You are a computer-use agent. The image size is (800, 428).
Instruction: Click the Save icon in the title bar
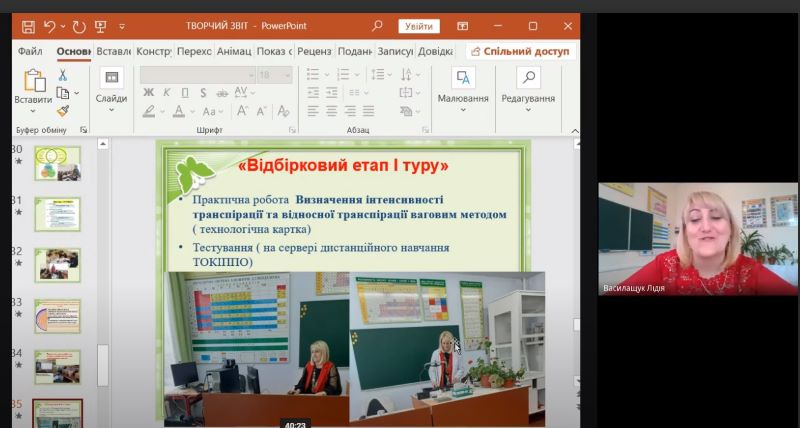point(28,27)
